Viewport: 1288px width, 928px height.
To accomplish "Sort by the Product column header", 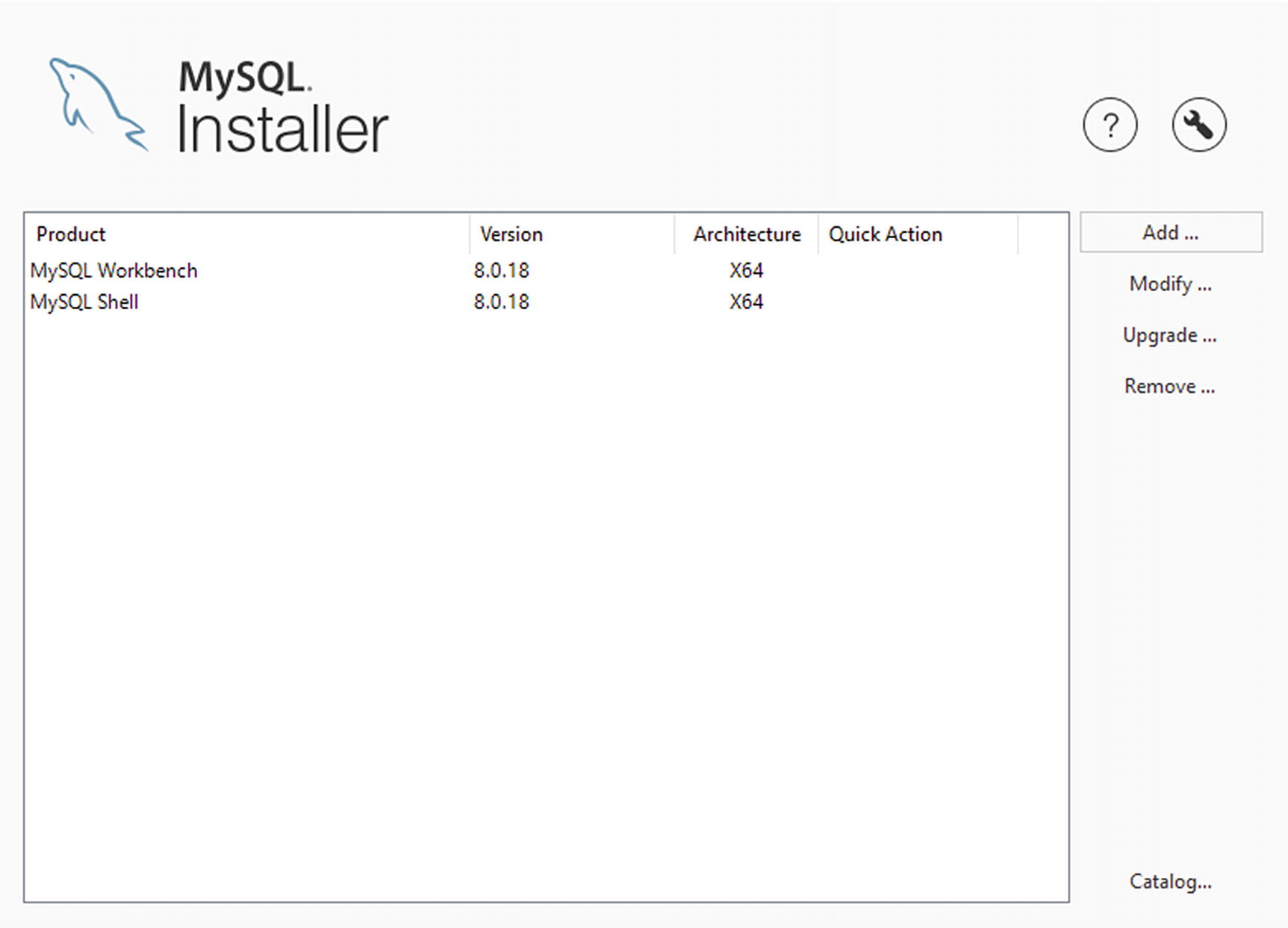I will point(246,234).
